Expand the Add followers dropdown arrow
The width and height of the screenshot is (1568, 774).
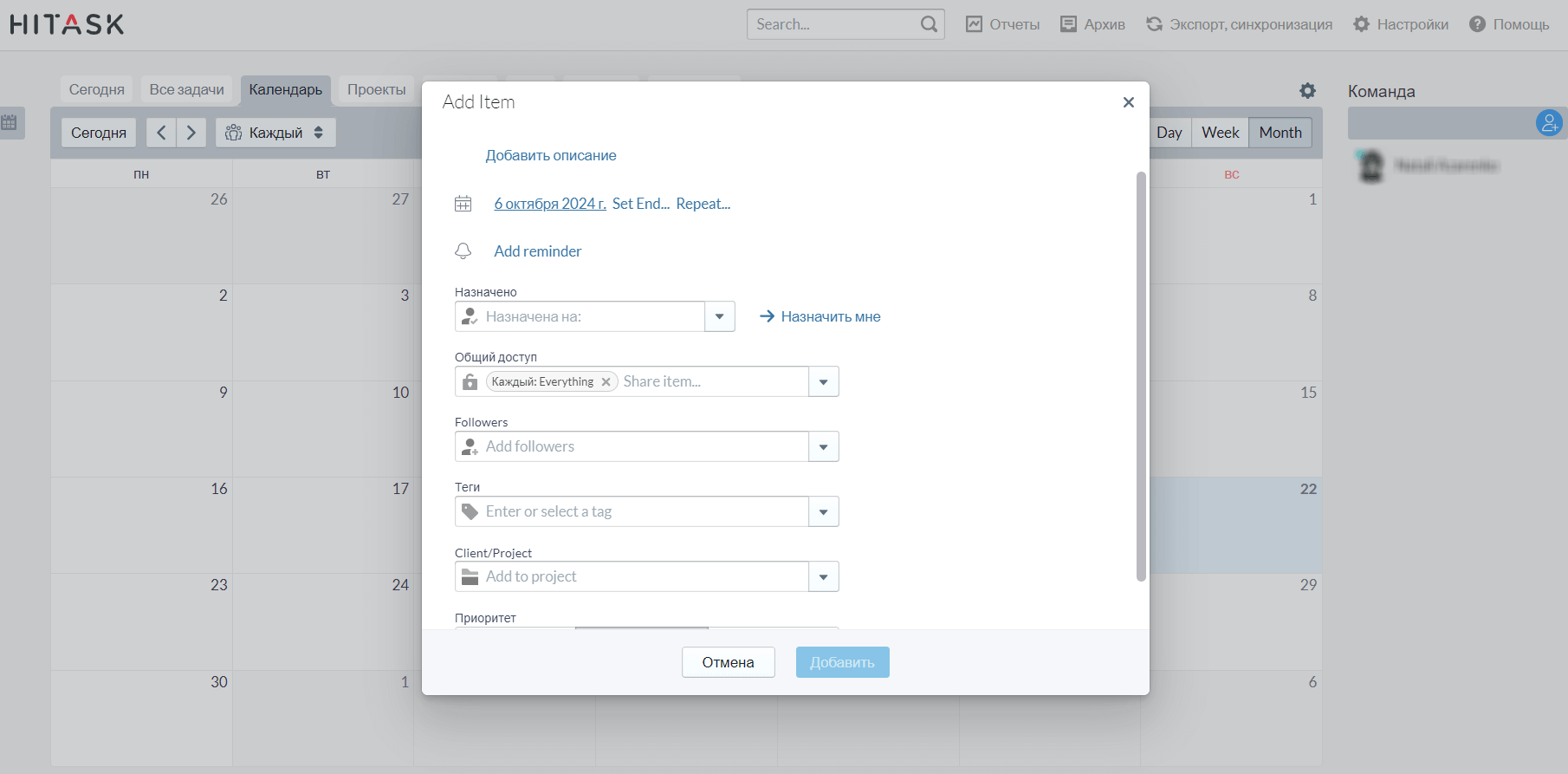824,446
